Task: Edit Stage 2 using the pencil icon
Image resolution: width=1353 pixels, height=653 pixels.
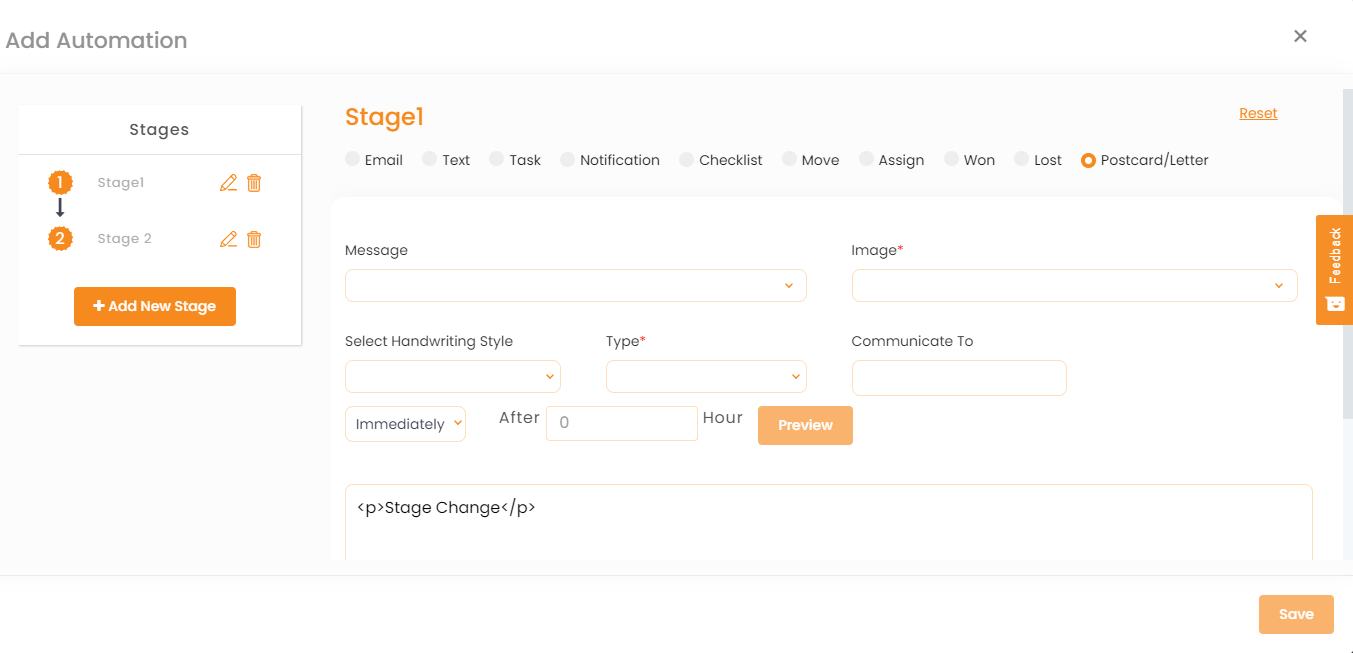Action: [x=228, y=239]
